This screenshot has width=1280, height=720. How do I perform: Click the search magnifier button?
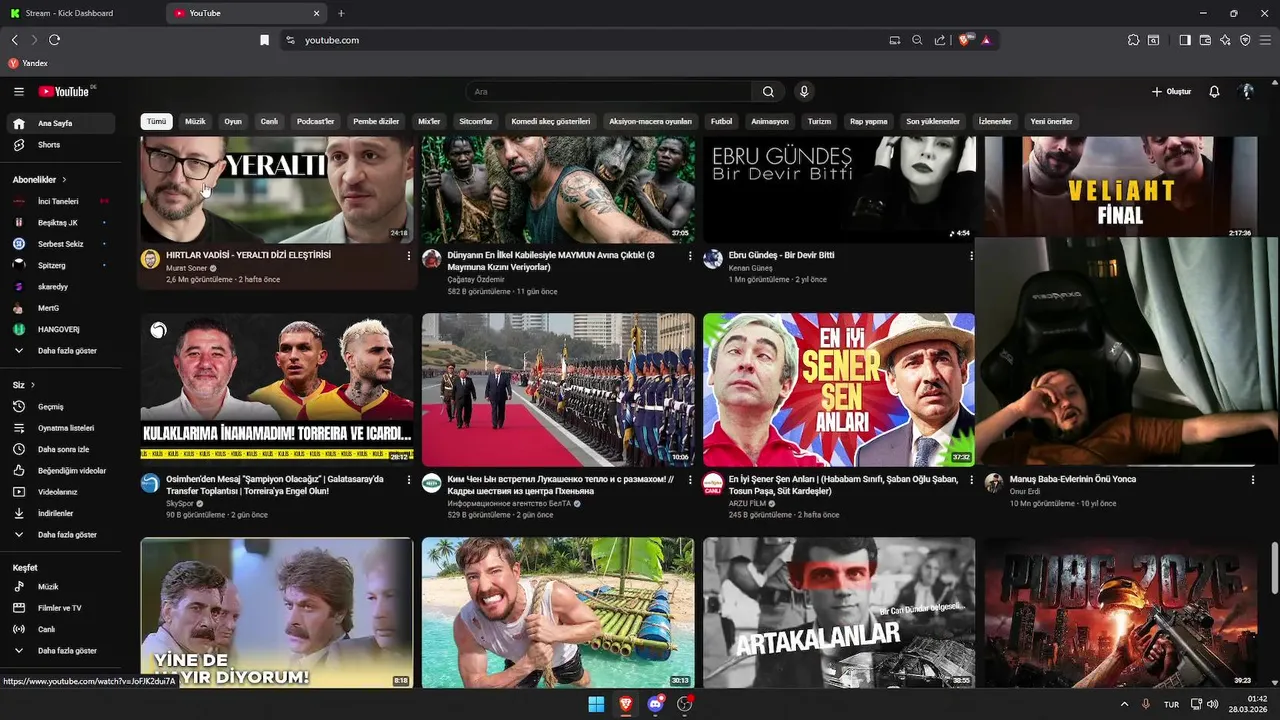[768, 91]
